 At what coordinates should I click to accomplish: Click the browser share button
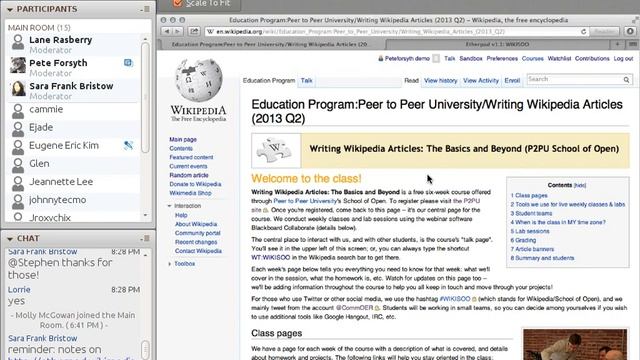[x=194, y=31]
